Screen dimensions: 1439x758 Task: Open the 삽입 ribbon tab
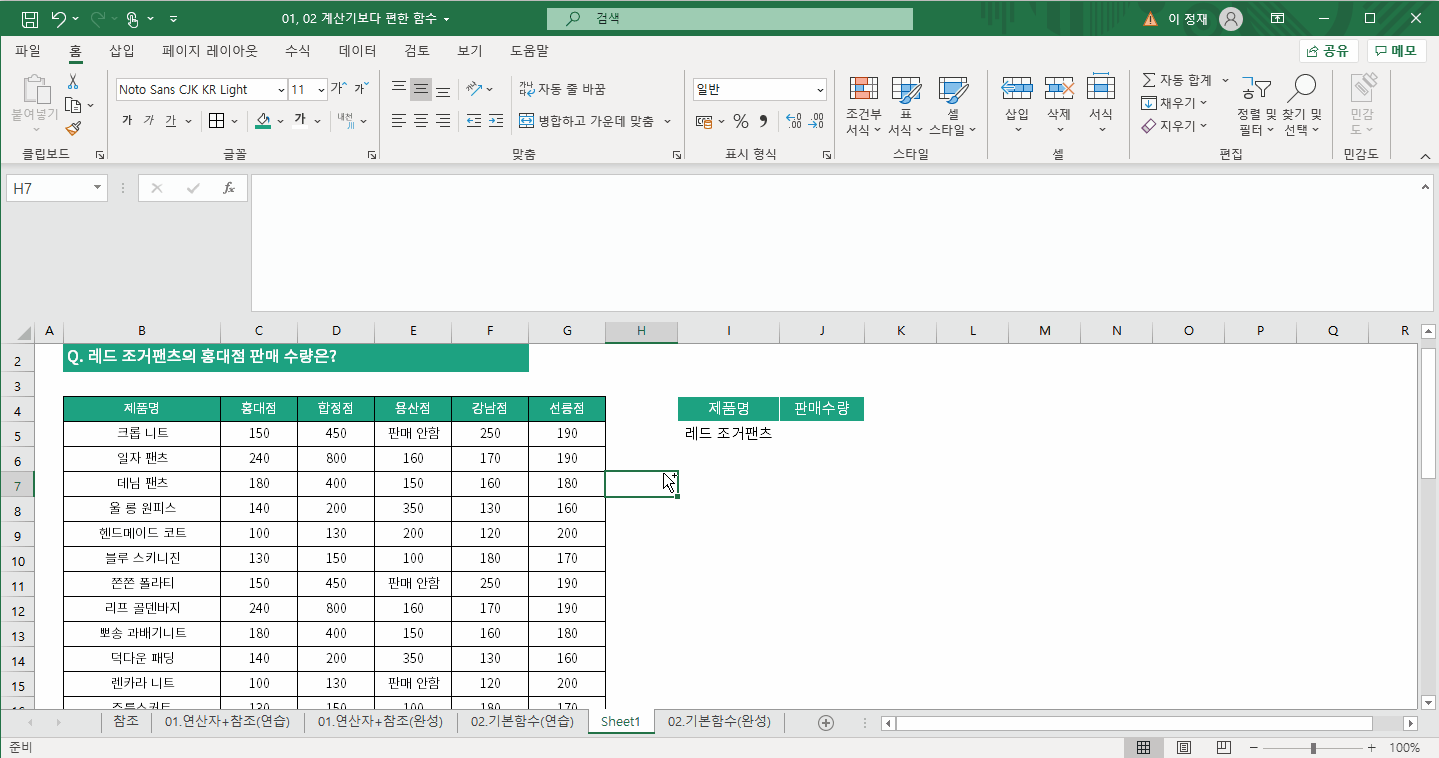pos(122,51)
